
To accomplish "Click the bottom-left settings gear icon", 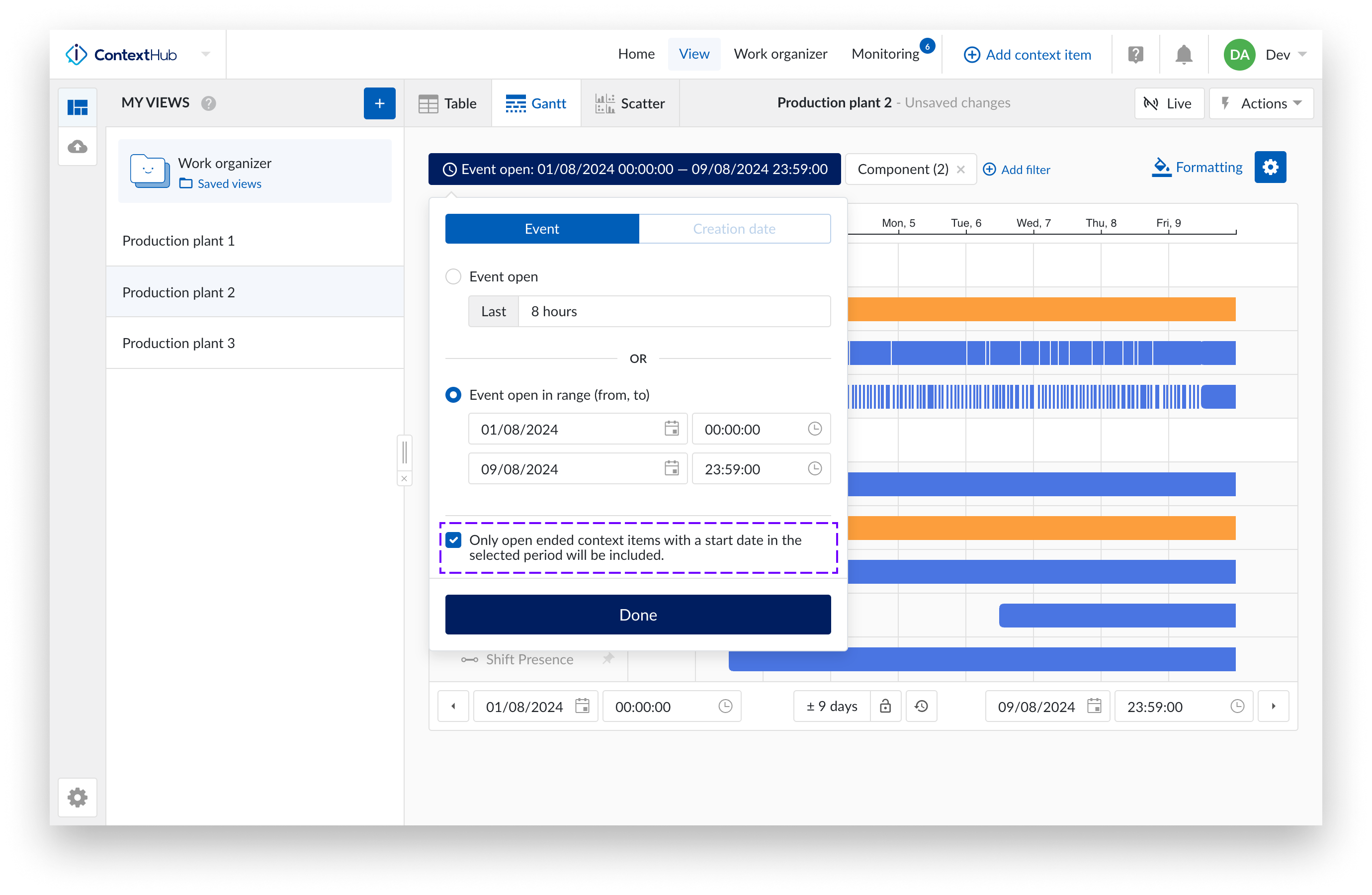I will pos(78,798).
